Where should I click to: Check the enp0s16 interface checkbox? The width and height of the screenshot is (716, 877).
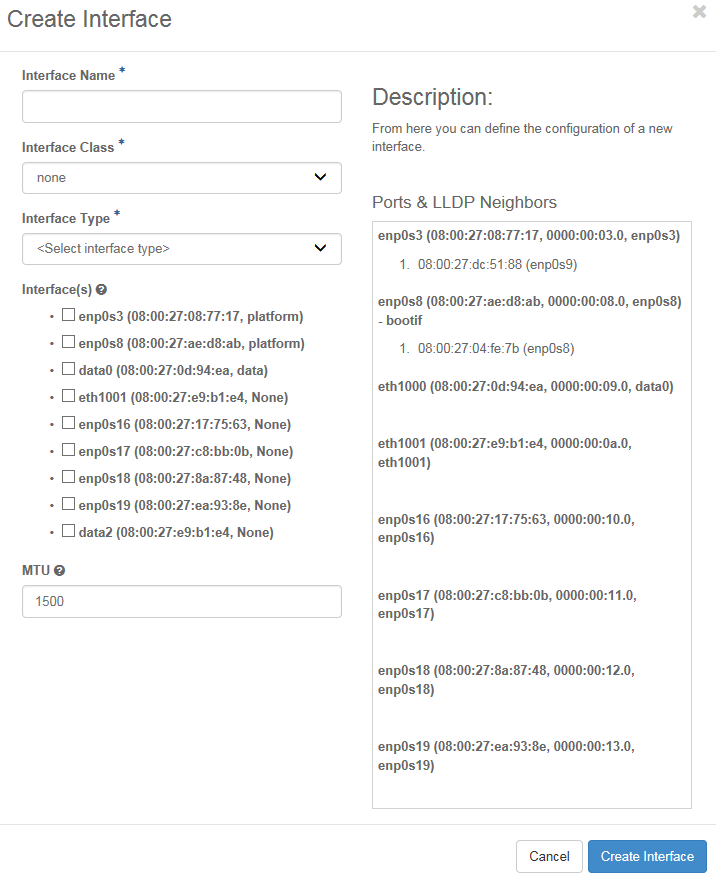coord(68,423)
